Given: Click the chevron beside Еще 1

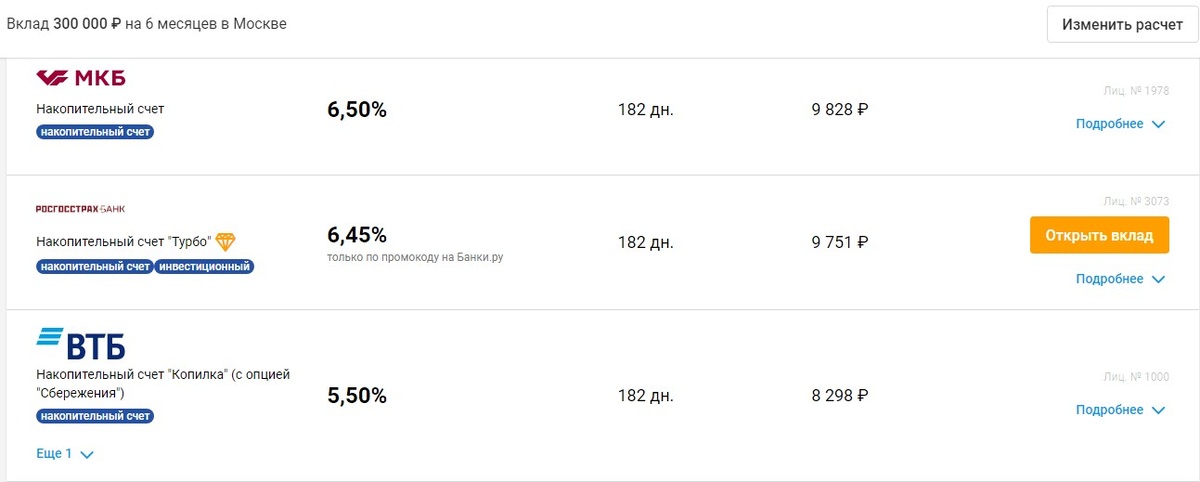Looking at the screenshot, I should coord(87,454).
